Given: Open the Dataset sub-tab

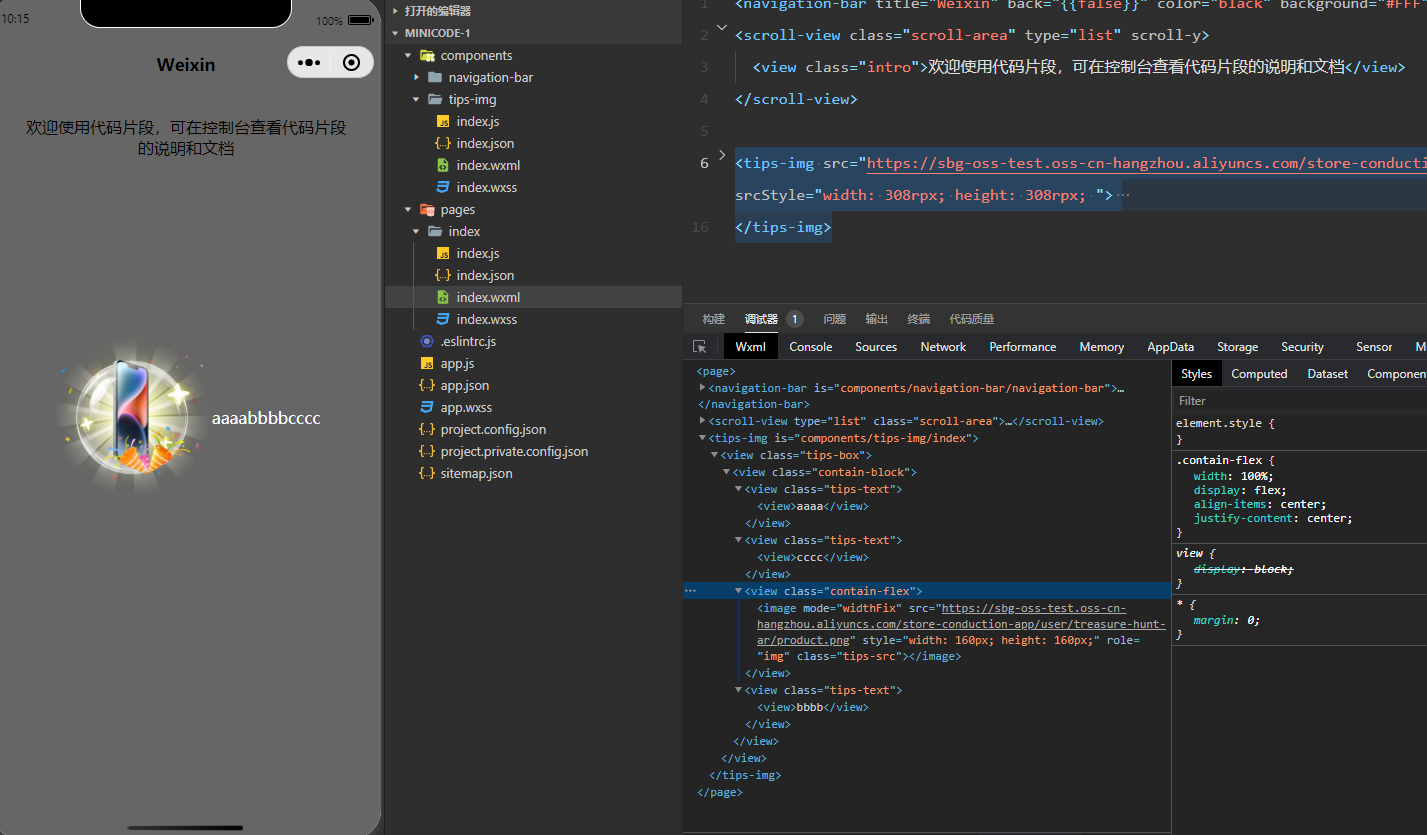Looking at the screenshot, I should tap(1327, 374).
